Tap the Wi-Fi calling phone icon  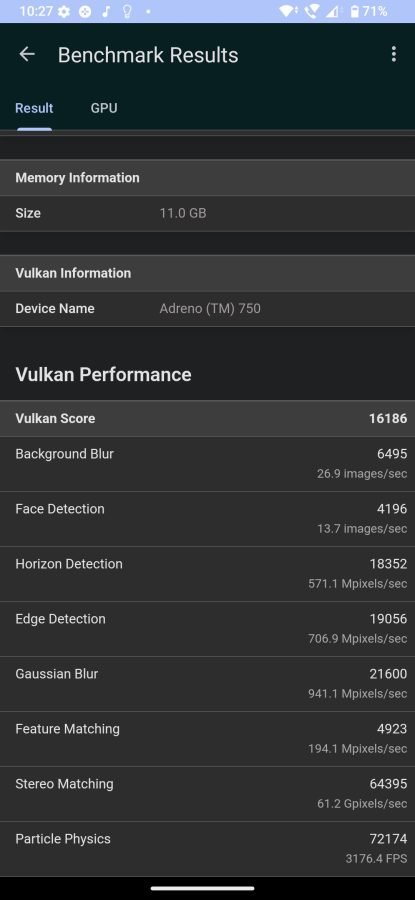pos(312,11)
